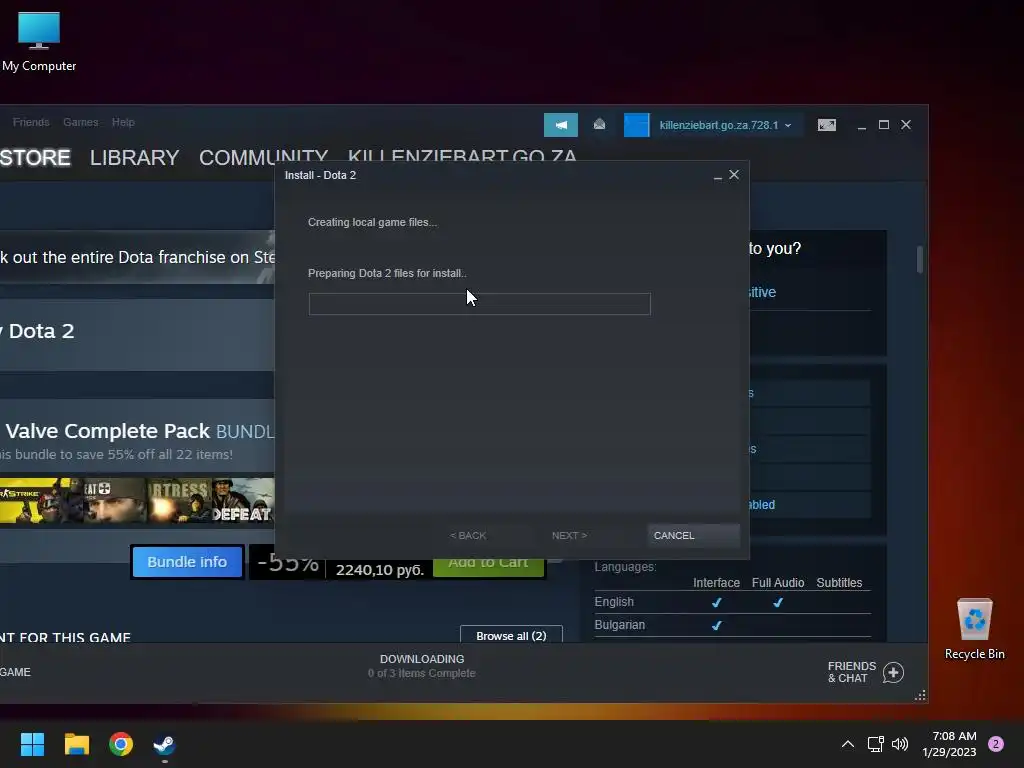Viewport: 1024px width, 768px height.
Task: Minimize the Steam main window
Action: (861, 125)
